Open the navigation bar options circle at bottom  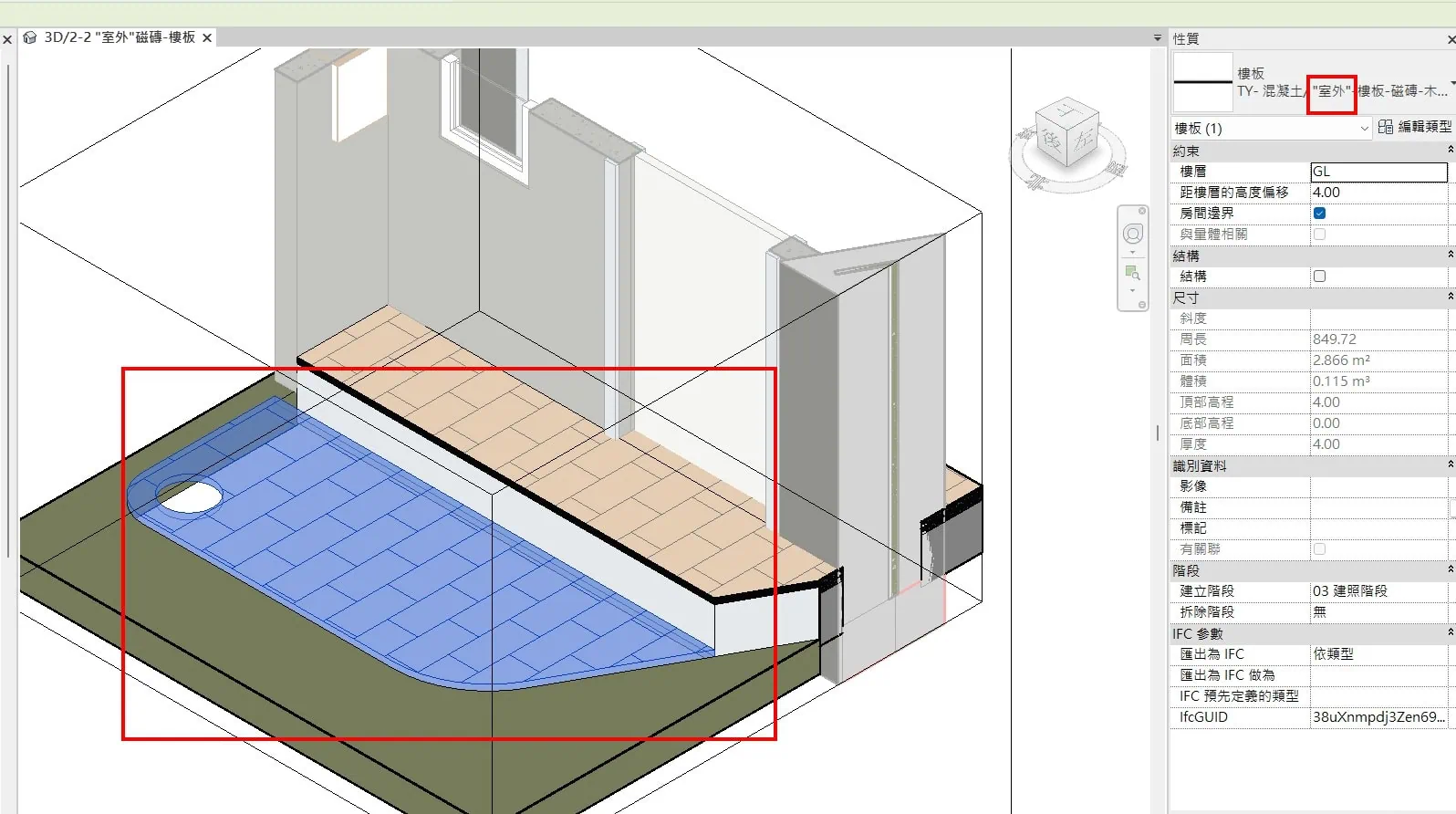pos(1142,305)
